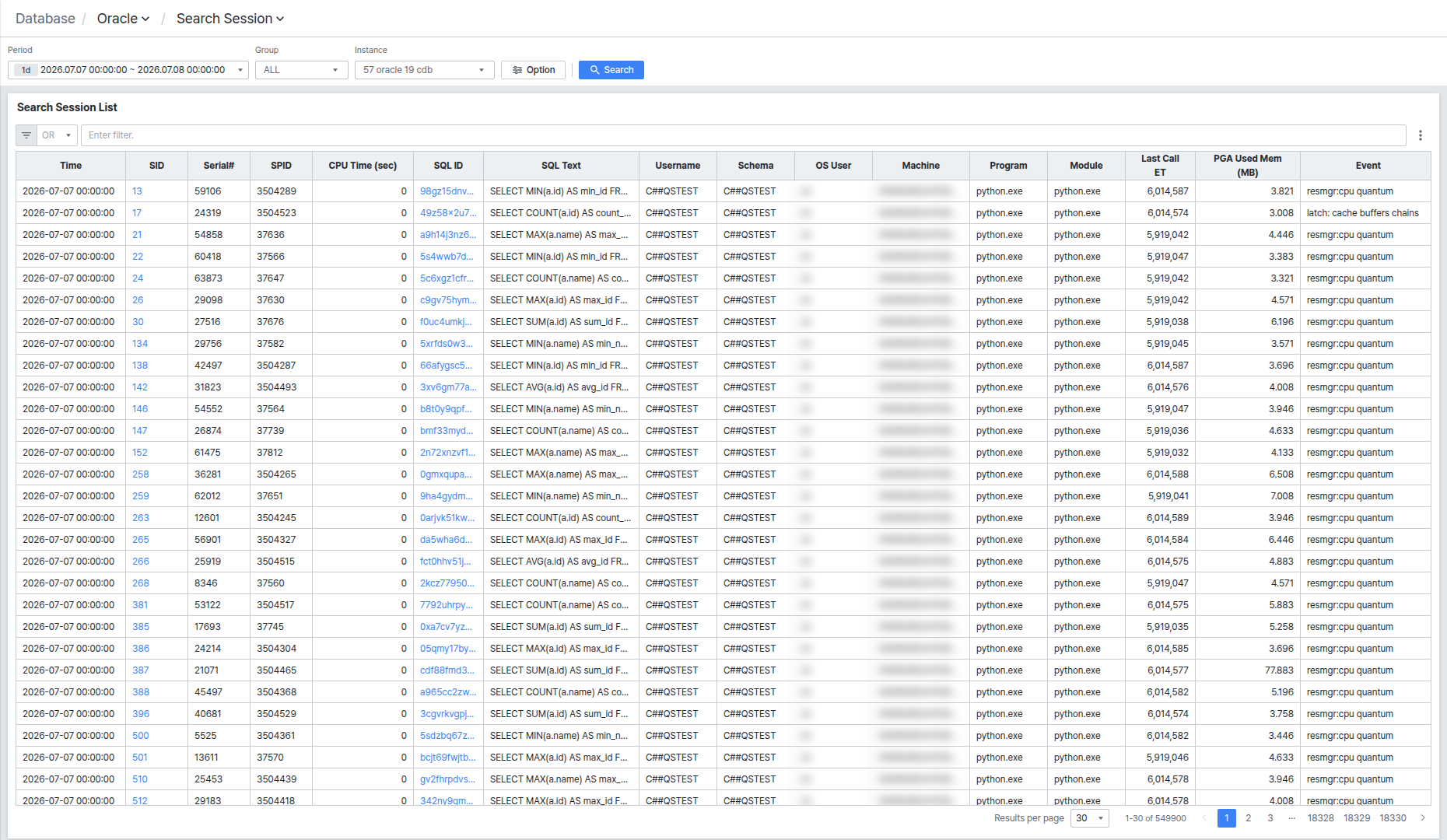The image size is (1447, 840).
Task: Sort by the Event column header
Action: point(1368,166)
